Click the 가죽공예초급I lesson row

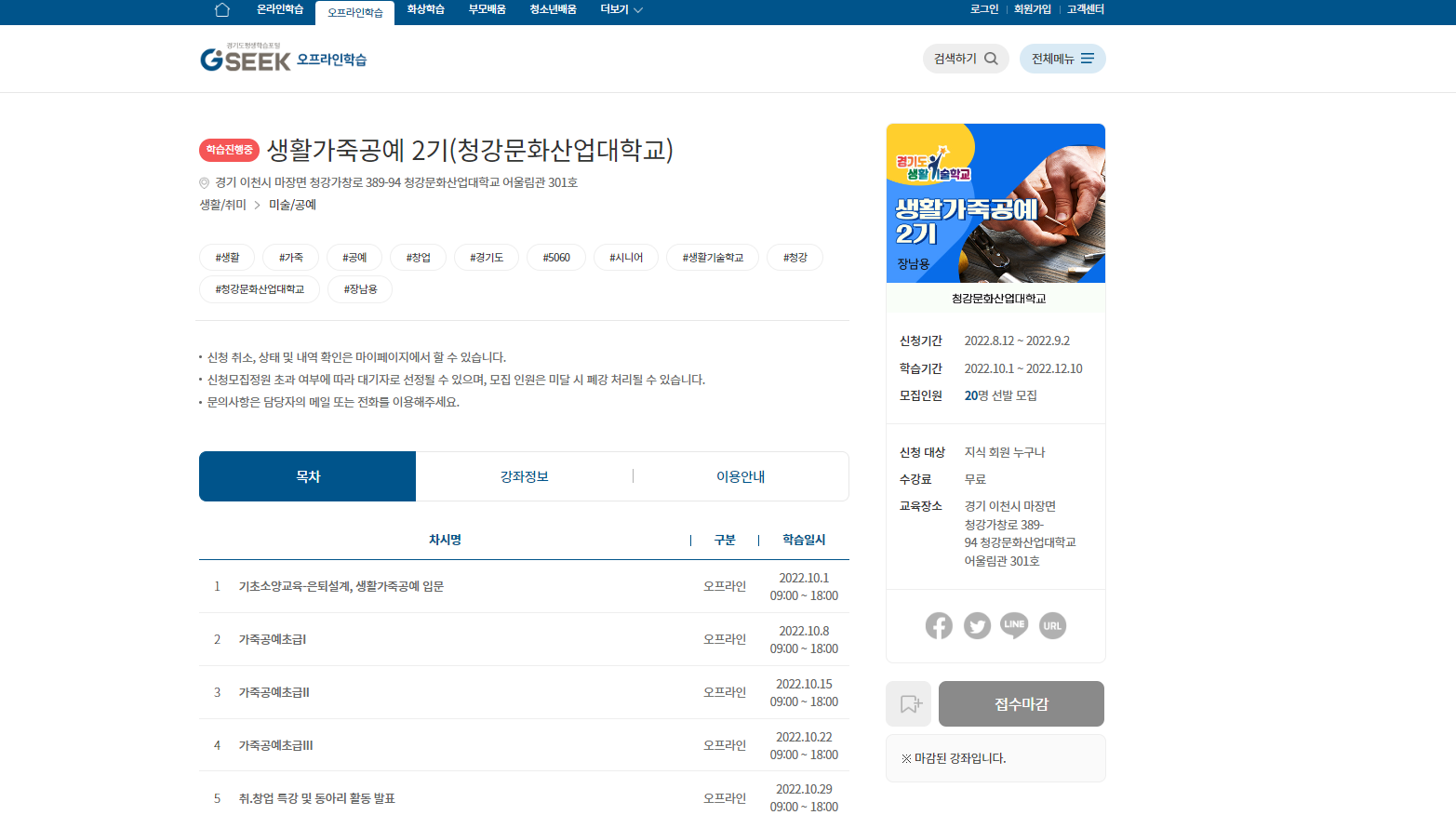(x=524, y=639)
